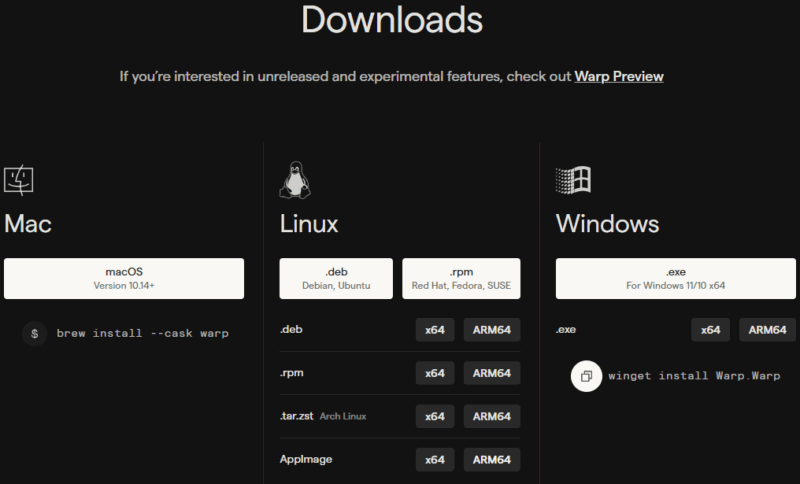The width and height of the screenshot is (800, 484).
Task: Click the Arch Linux label
Action: tap(343, 416)
